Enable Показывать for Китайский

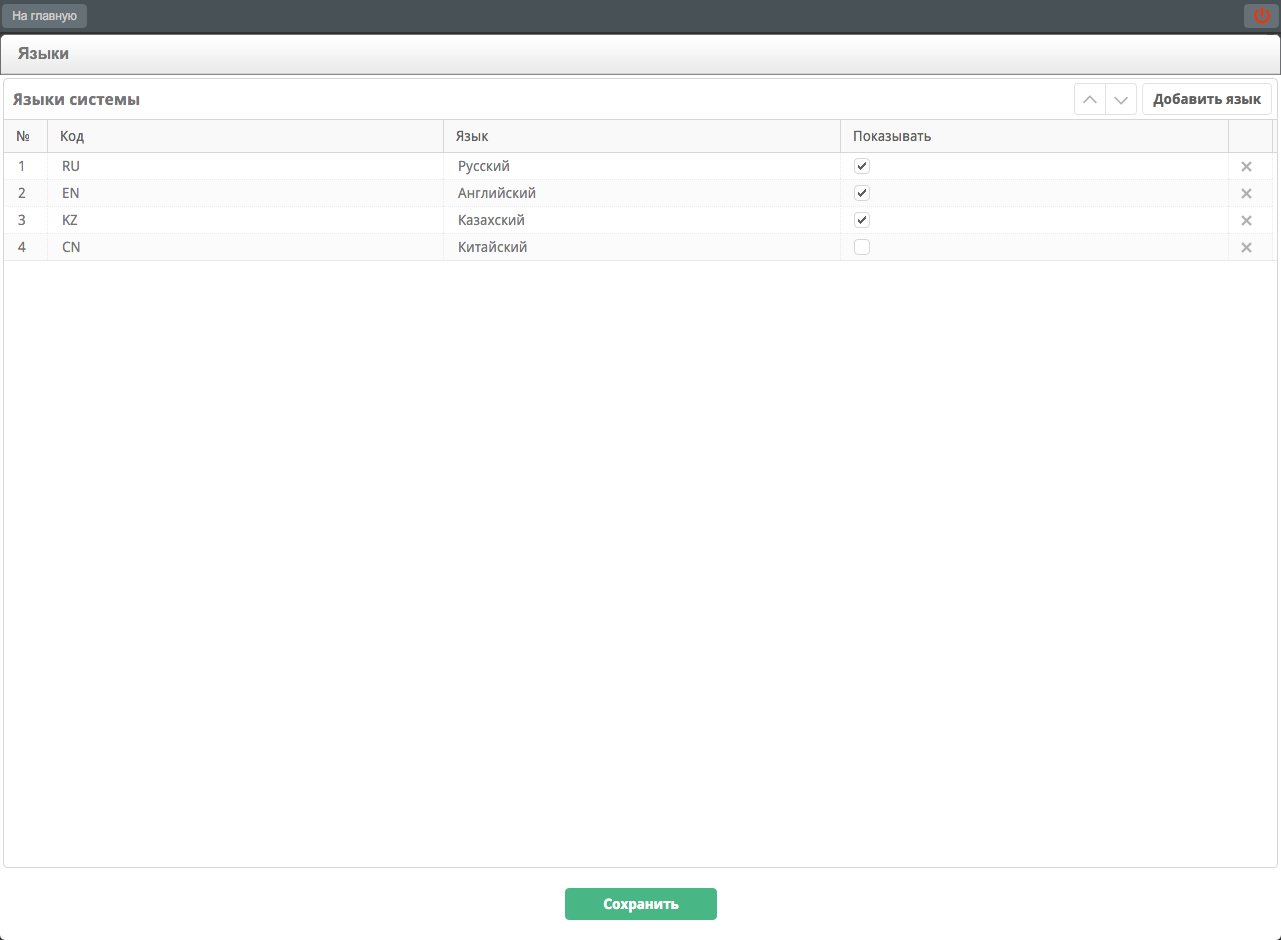point(862,247)
